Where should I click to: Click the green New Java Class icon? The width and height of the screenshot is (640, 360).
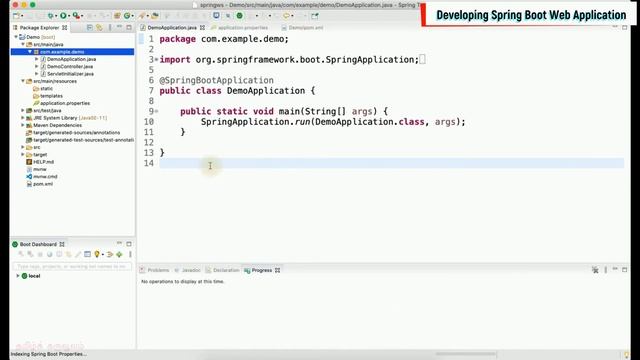(127, 16)
